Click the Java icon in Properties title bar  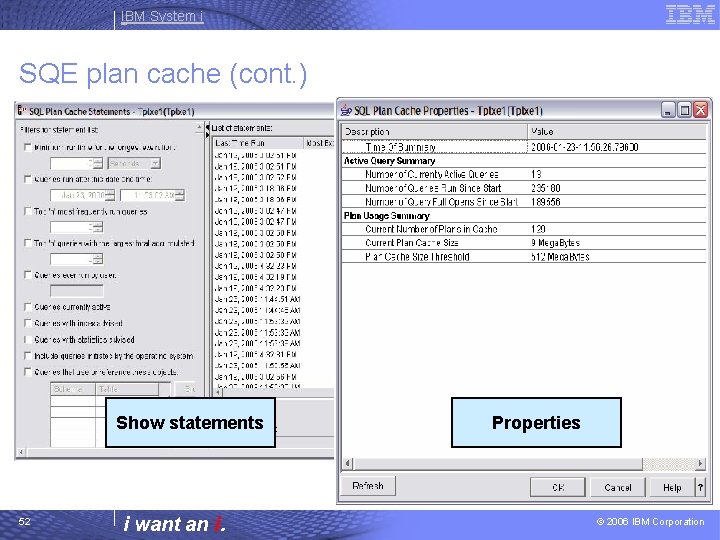coord(346,111)
